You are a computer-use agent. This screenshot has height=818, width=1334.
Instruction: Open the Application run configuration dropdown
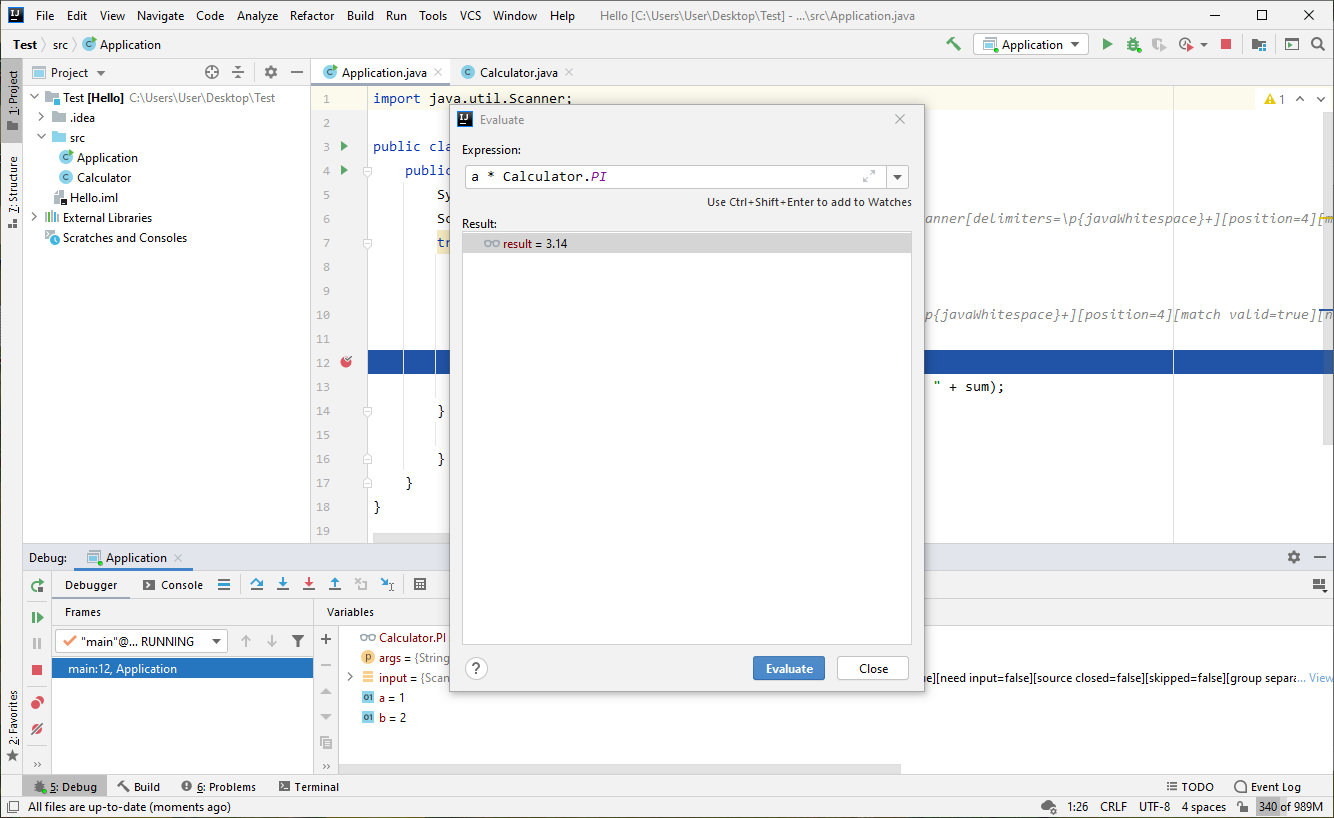(1032, 44)
